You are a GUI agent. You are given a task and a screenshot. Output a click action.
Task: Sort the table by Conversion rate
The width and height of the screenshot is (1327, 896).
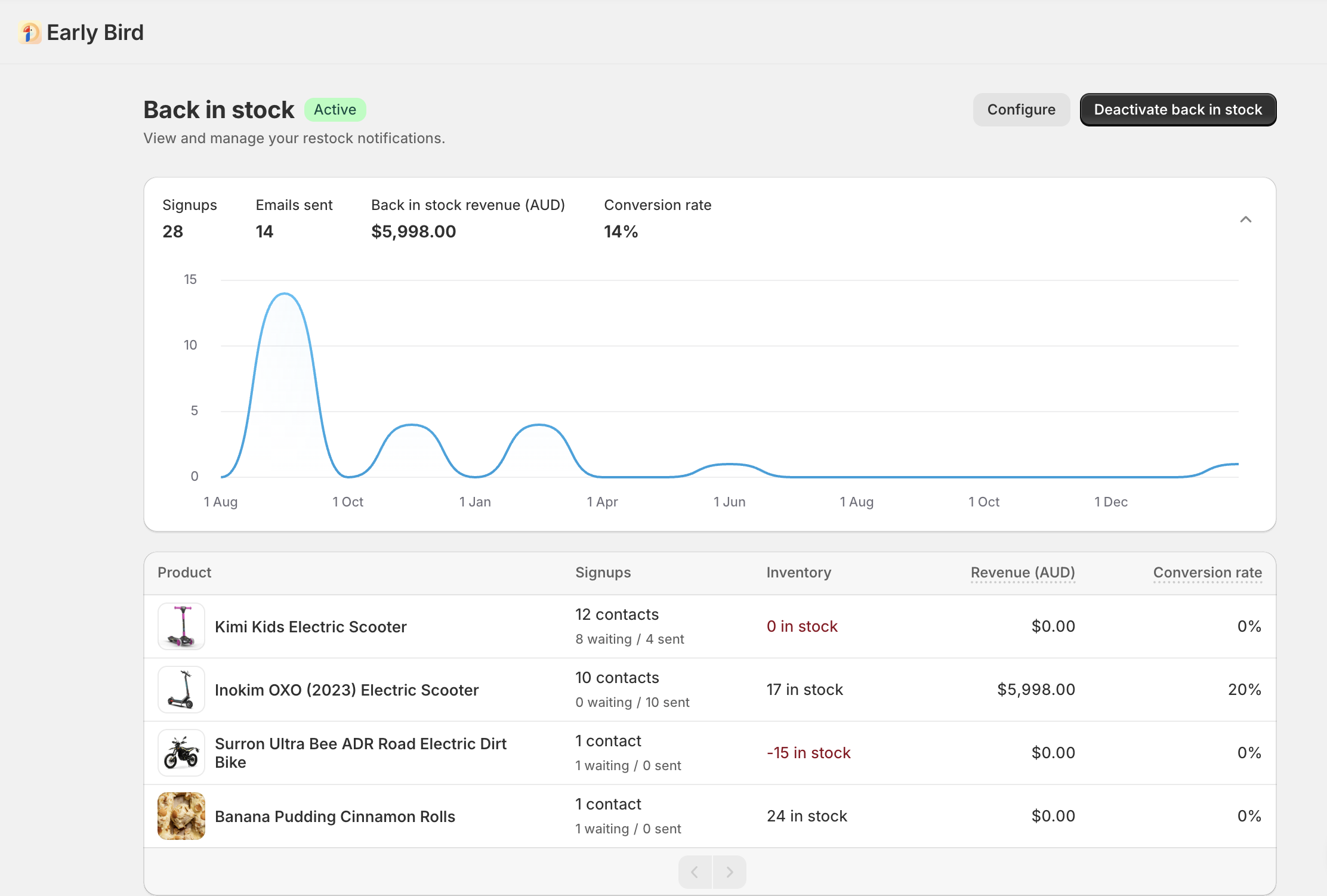point(1208,572)
